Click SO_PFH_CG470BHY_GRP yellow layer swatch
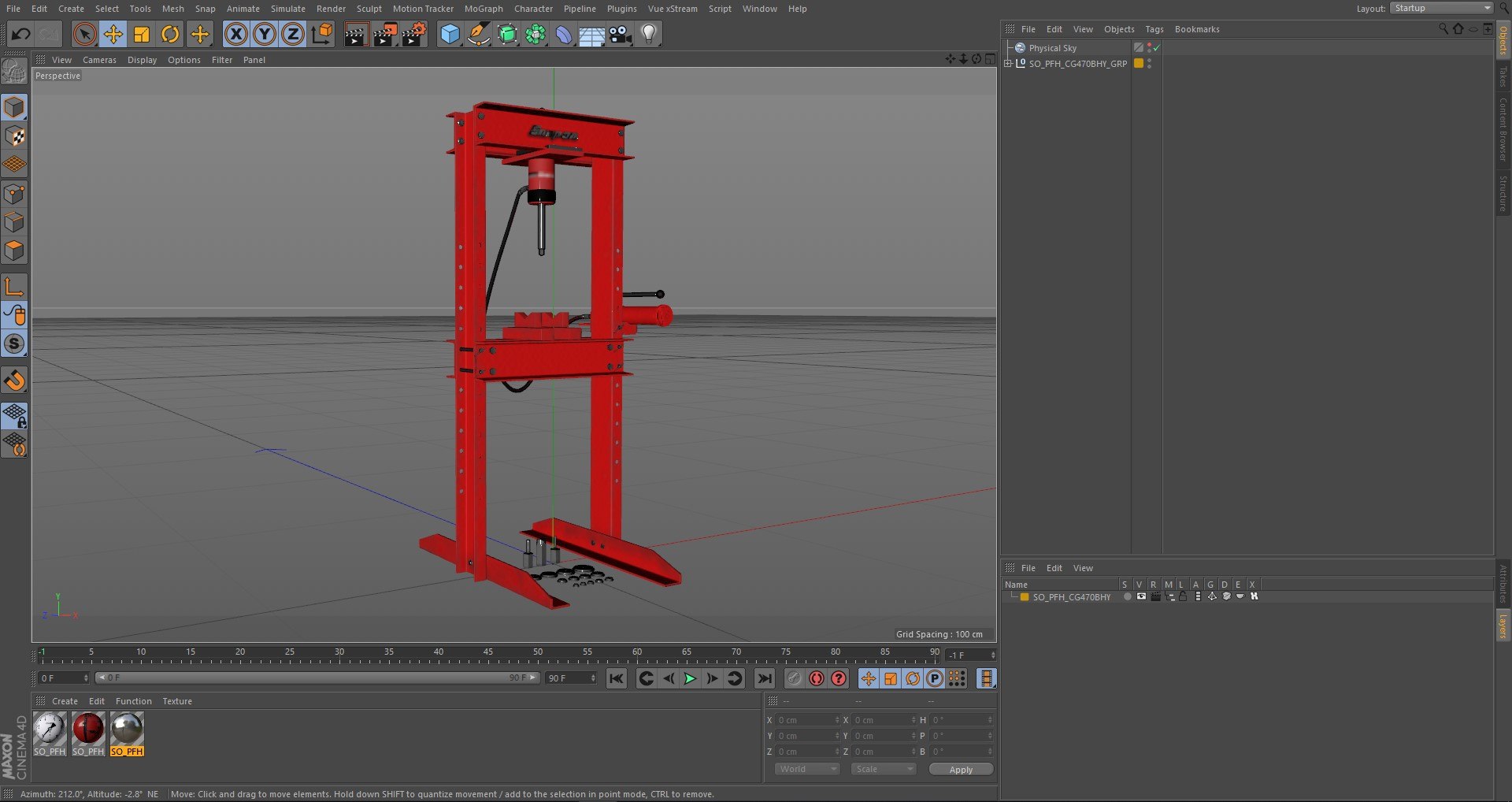This screenshot has width=1512, height=802. [x=1139, y=64]
